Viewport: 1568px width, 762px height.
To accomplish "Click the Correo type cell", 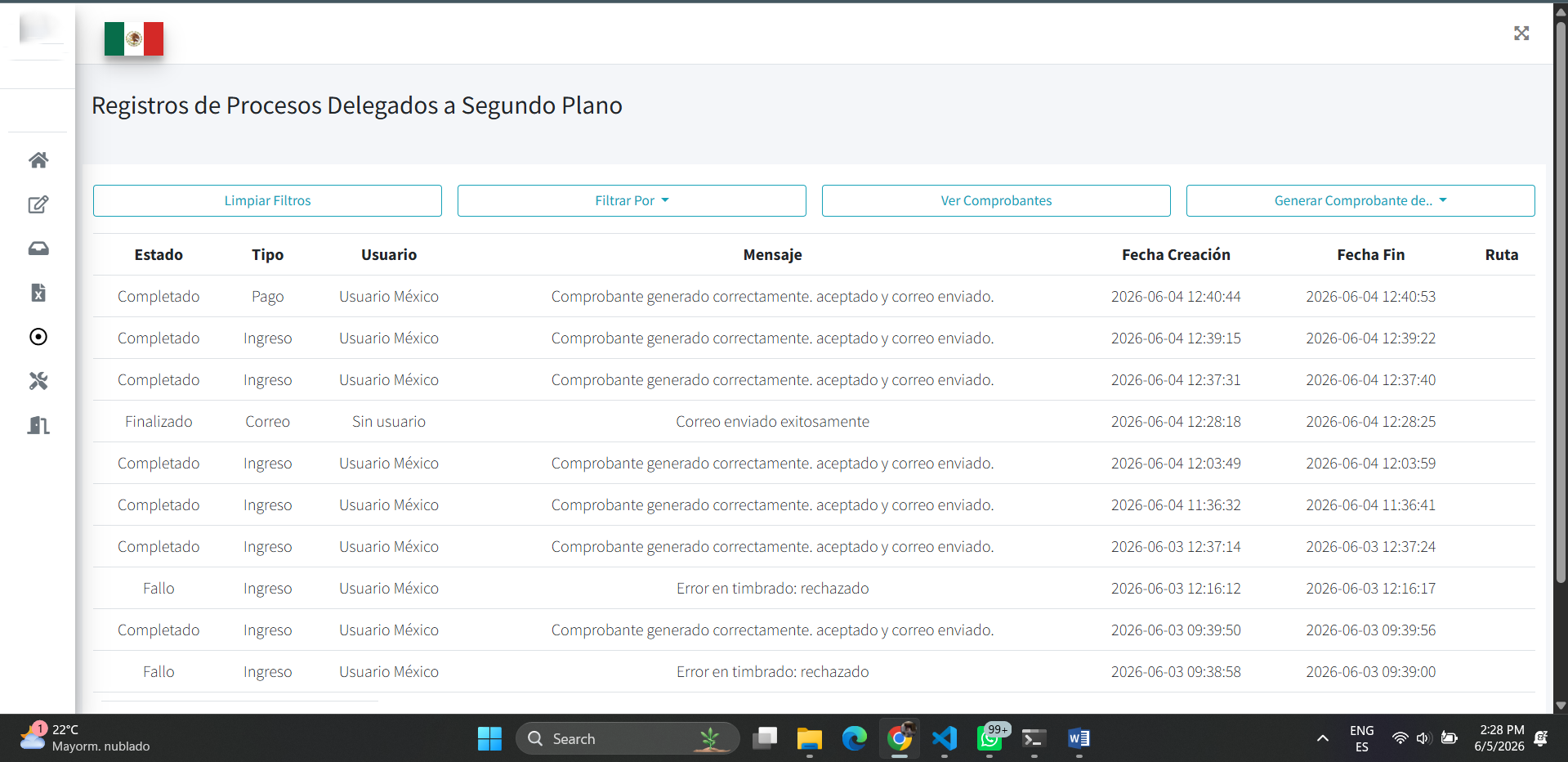I will tap(267, 422).
